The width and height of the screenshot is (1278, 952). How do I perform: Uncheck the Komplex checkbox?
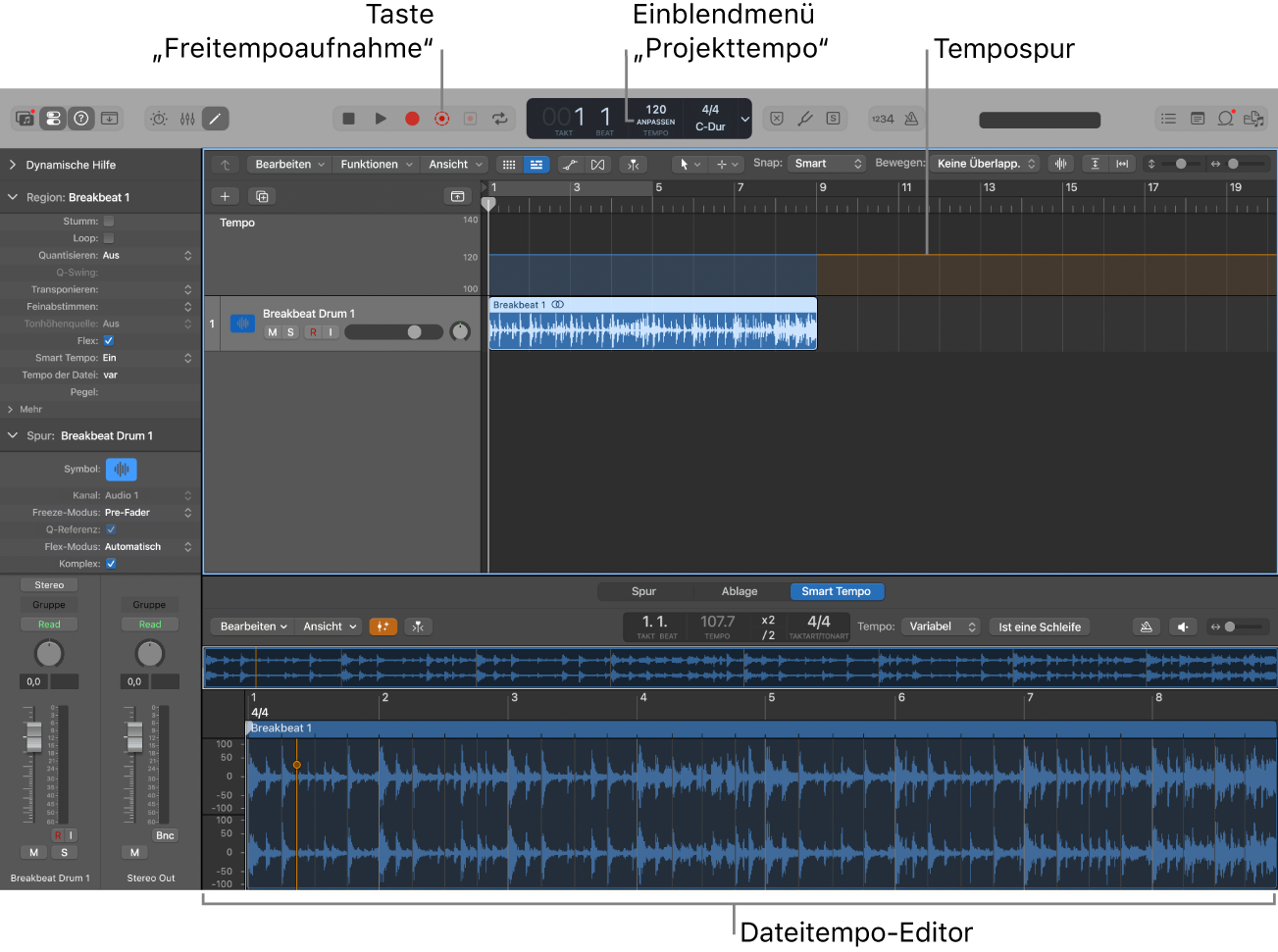(111, 564)
